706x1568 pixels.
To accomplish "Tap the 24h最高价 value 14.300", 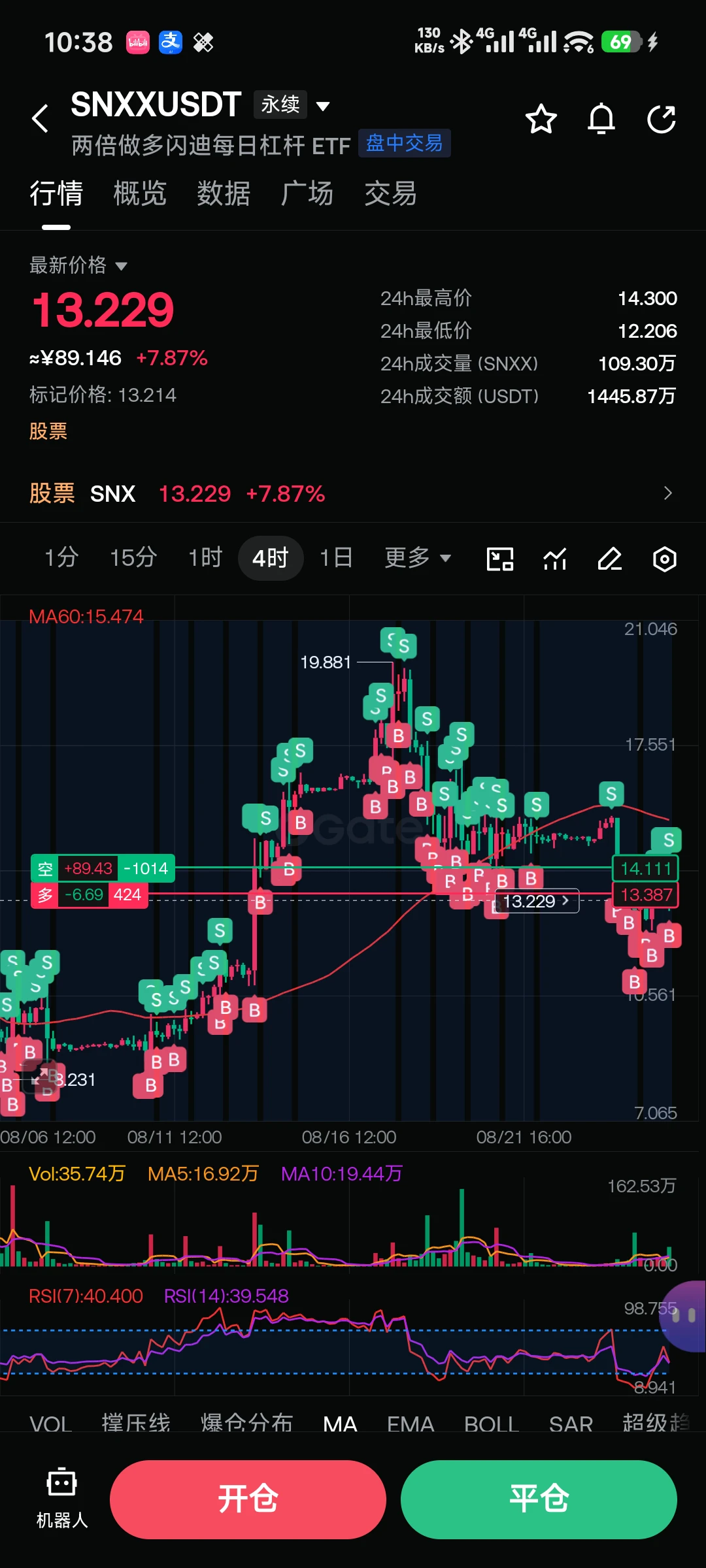I will click(x=647, y=298).
